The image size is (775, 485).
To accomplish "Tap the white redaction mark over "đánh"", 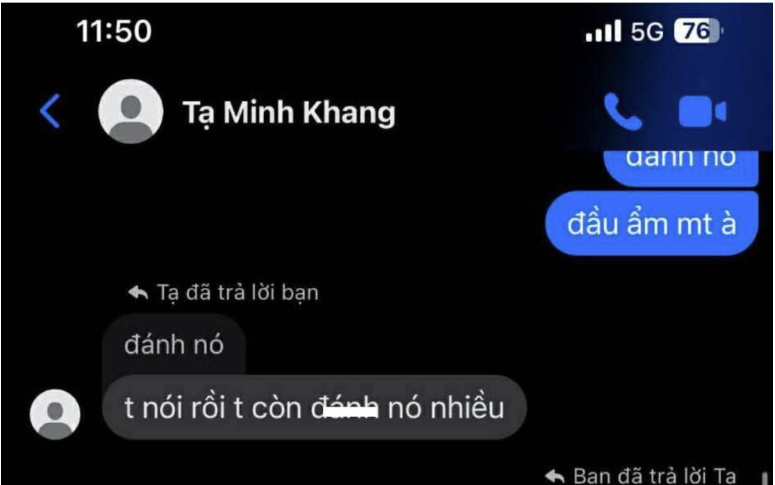I will [x=351, y=410].
